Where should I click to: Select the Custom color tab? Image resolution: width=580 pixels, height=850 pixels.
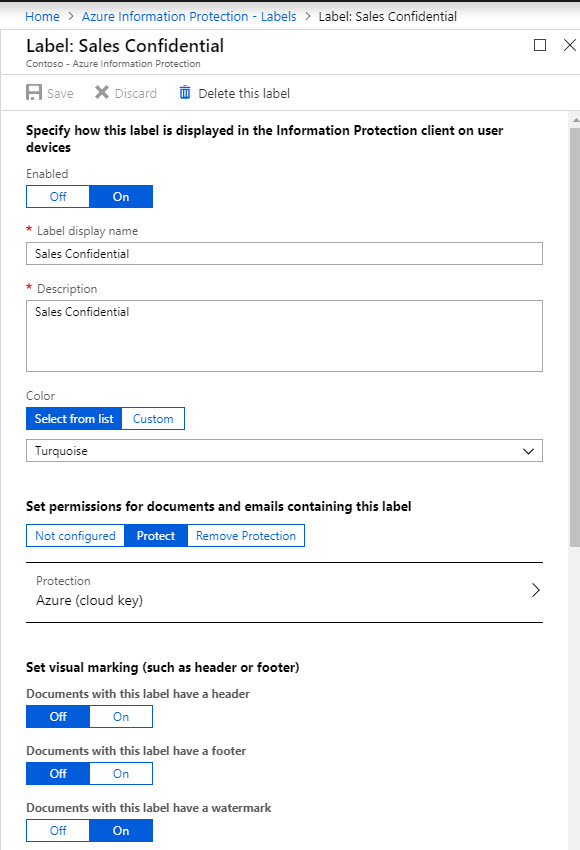click(x=153, y=419)
